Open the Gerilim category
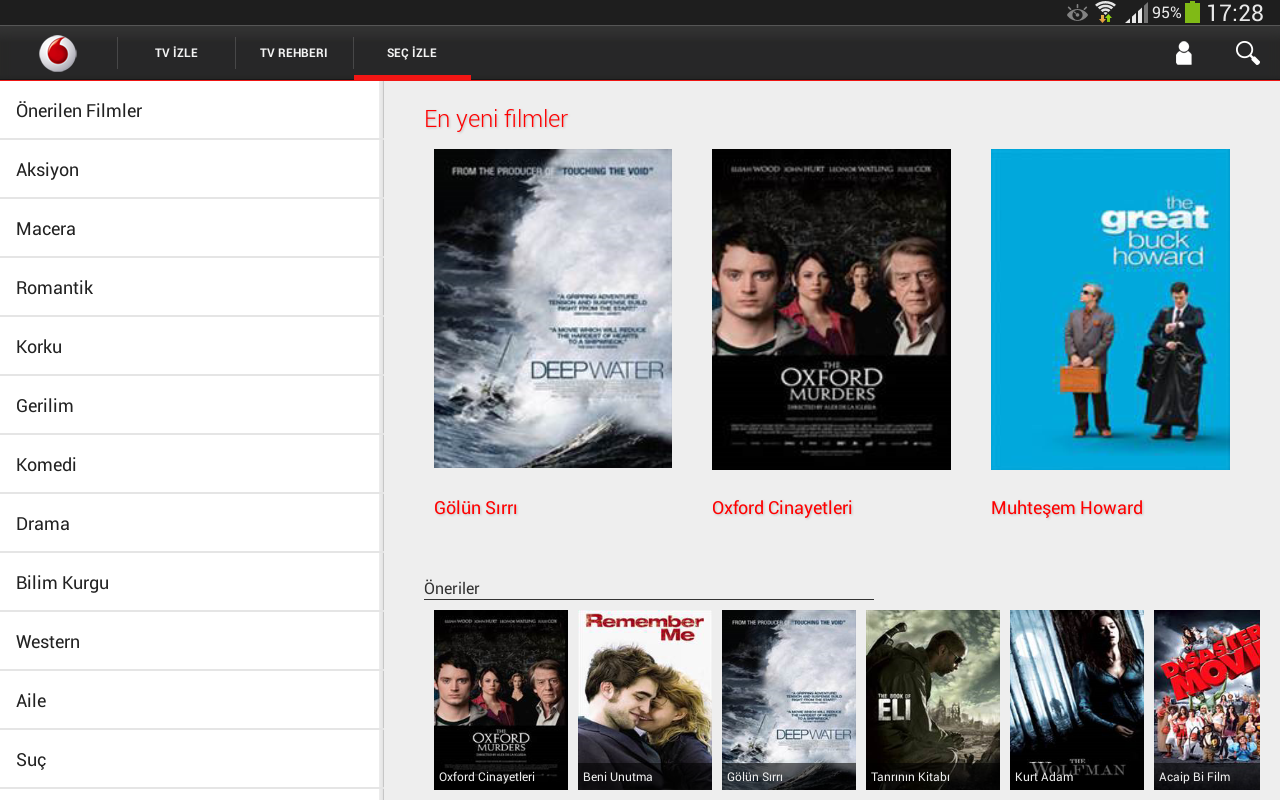The height and width of the screenshot is (800, 1280). pyautogui.click(x=191, y=406)
